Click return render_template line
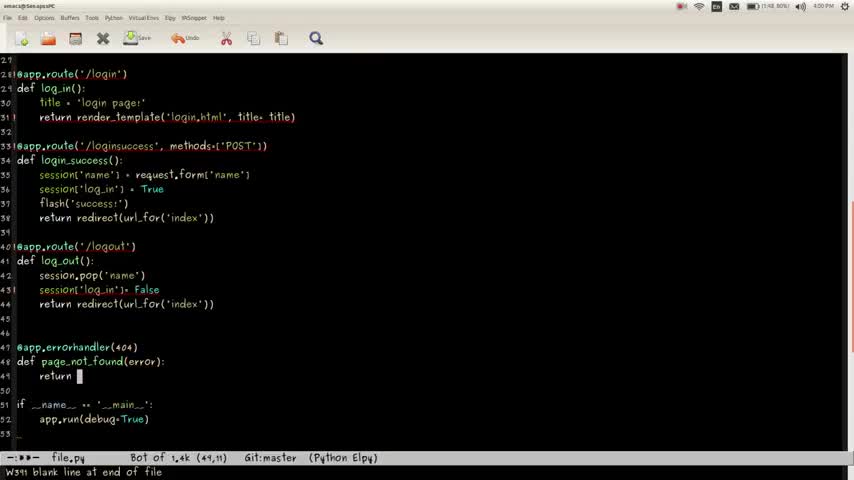The height and width of the screenshot is (480, 854). [x=167, y=117]
